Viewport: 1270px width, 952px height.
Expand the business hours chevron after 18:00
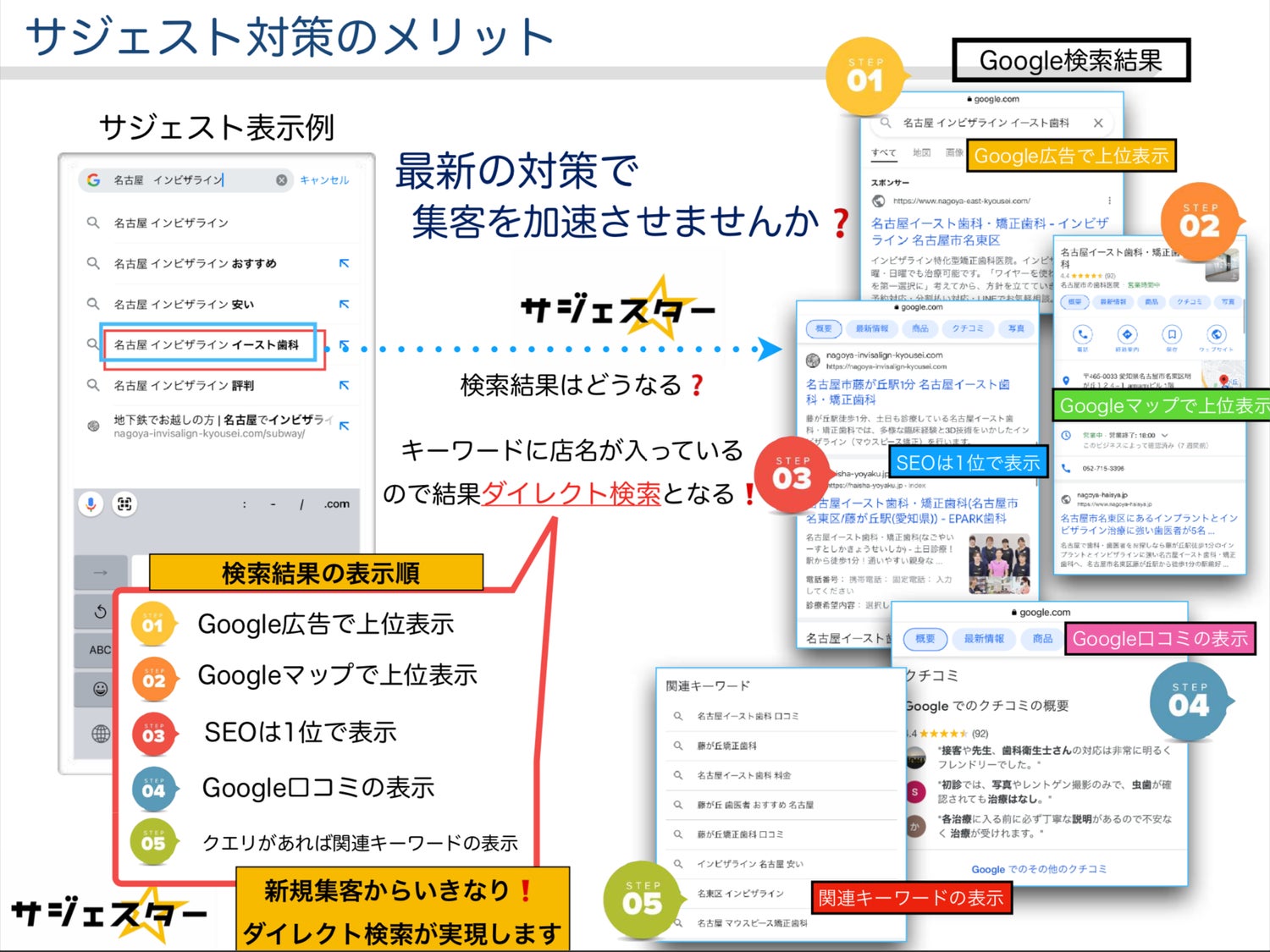click(1164, 435)
